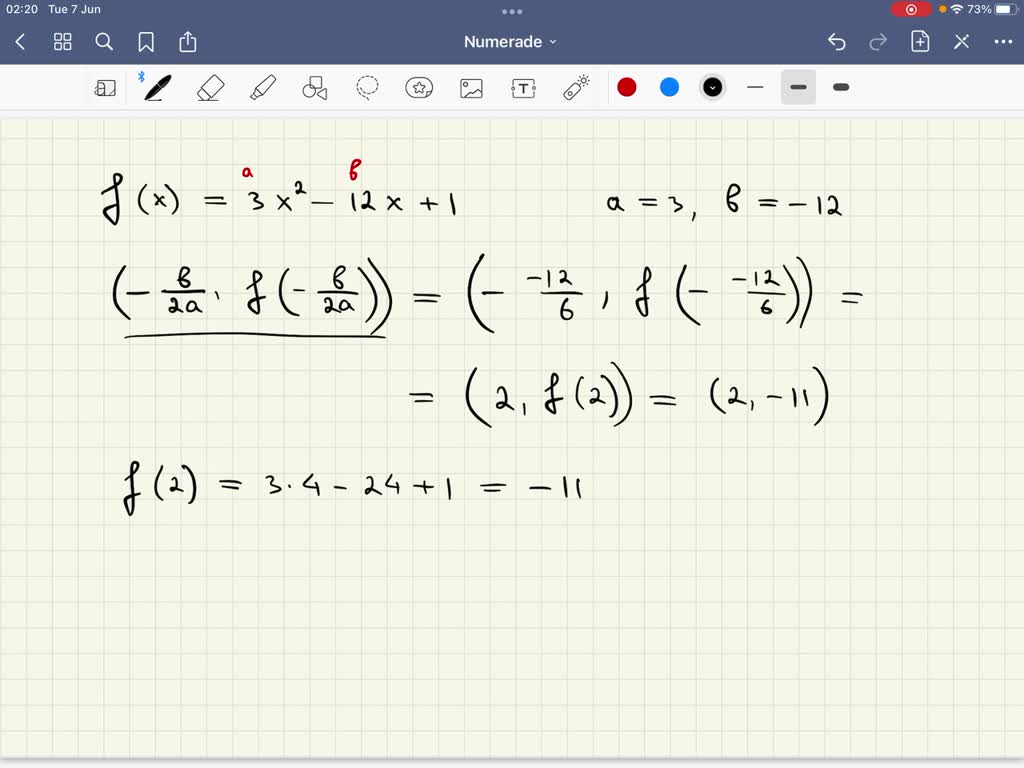Select the Laser pointer tool
The image size is (1024, 768).
(x=576, y=88)
